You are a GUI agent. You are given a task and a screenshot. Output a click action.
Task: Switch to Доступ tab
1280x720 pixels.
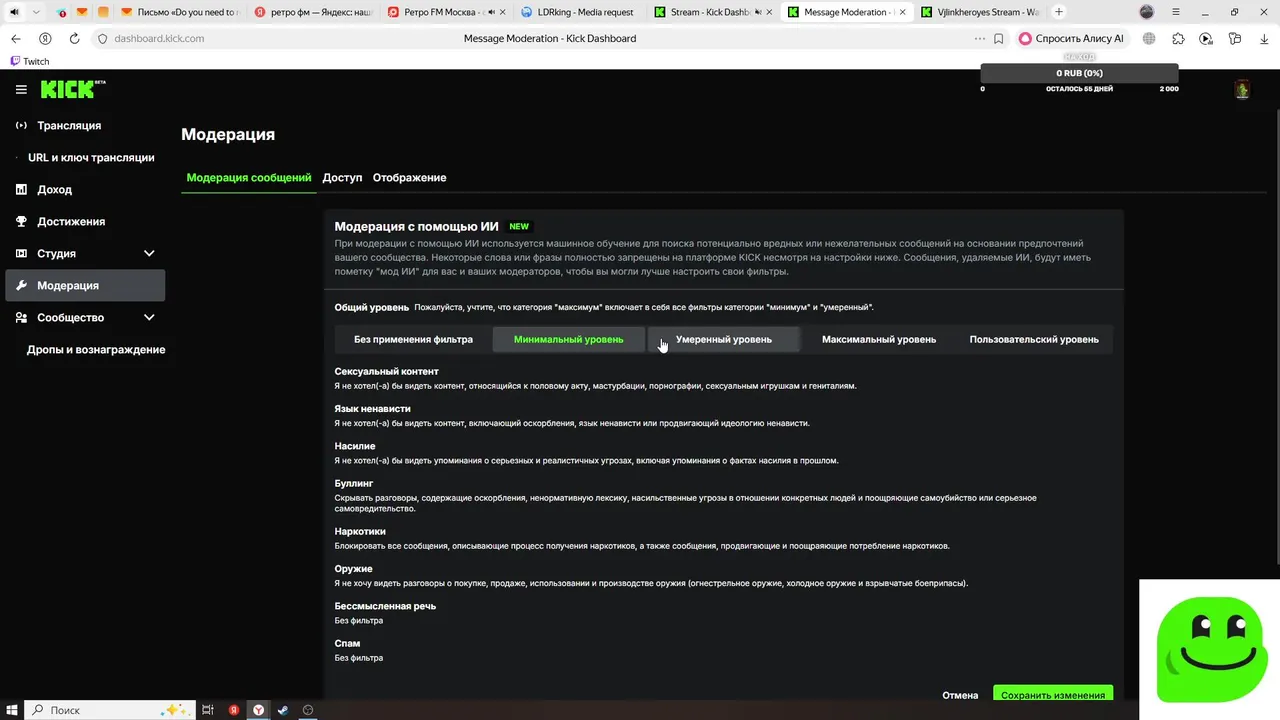pyautogui.click(x=342, y=177)
